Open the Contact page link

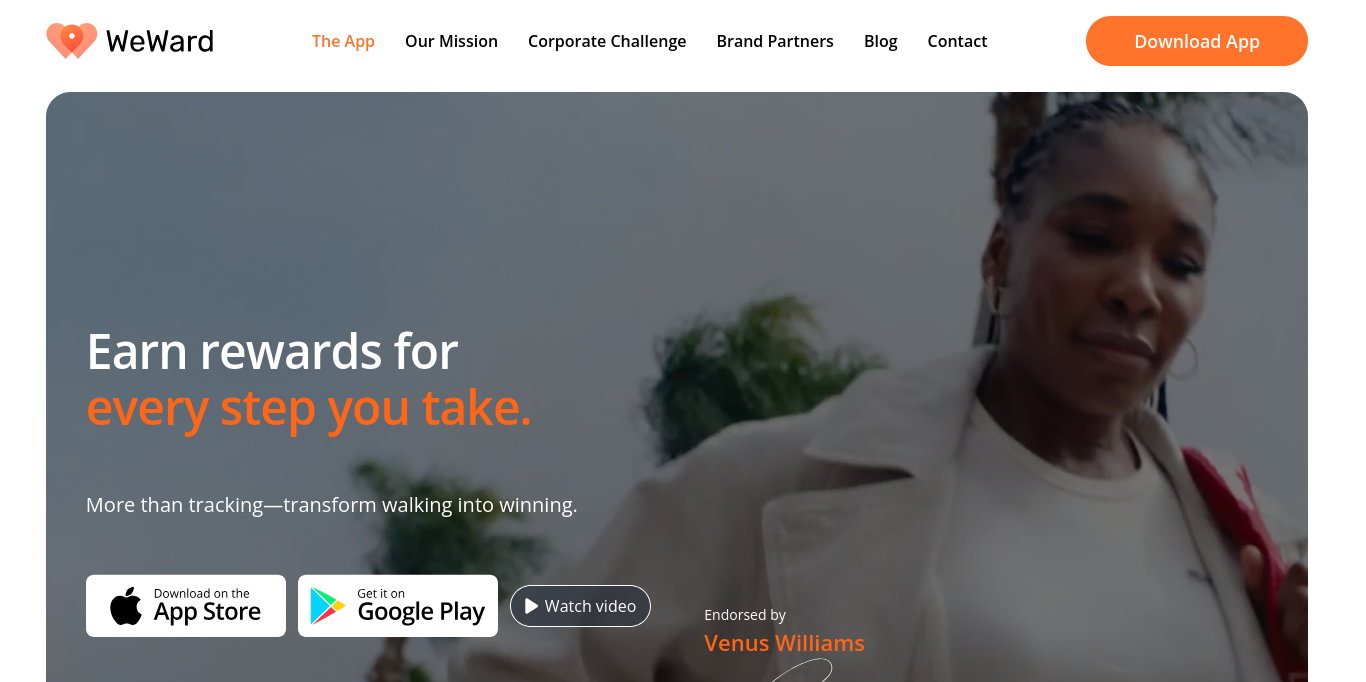(x=957, y=41)
